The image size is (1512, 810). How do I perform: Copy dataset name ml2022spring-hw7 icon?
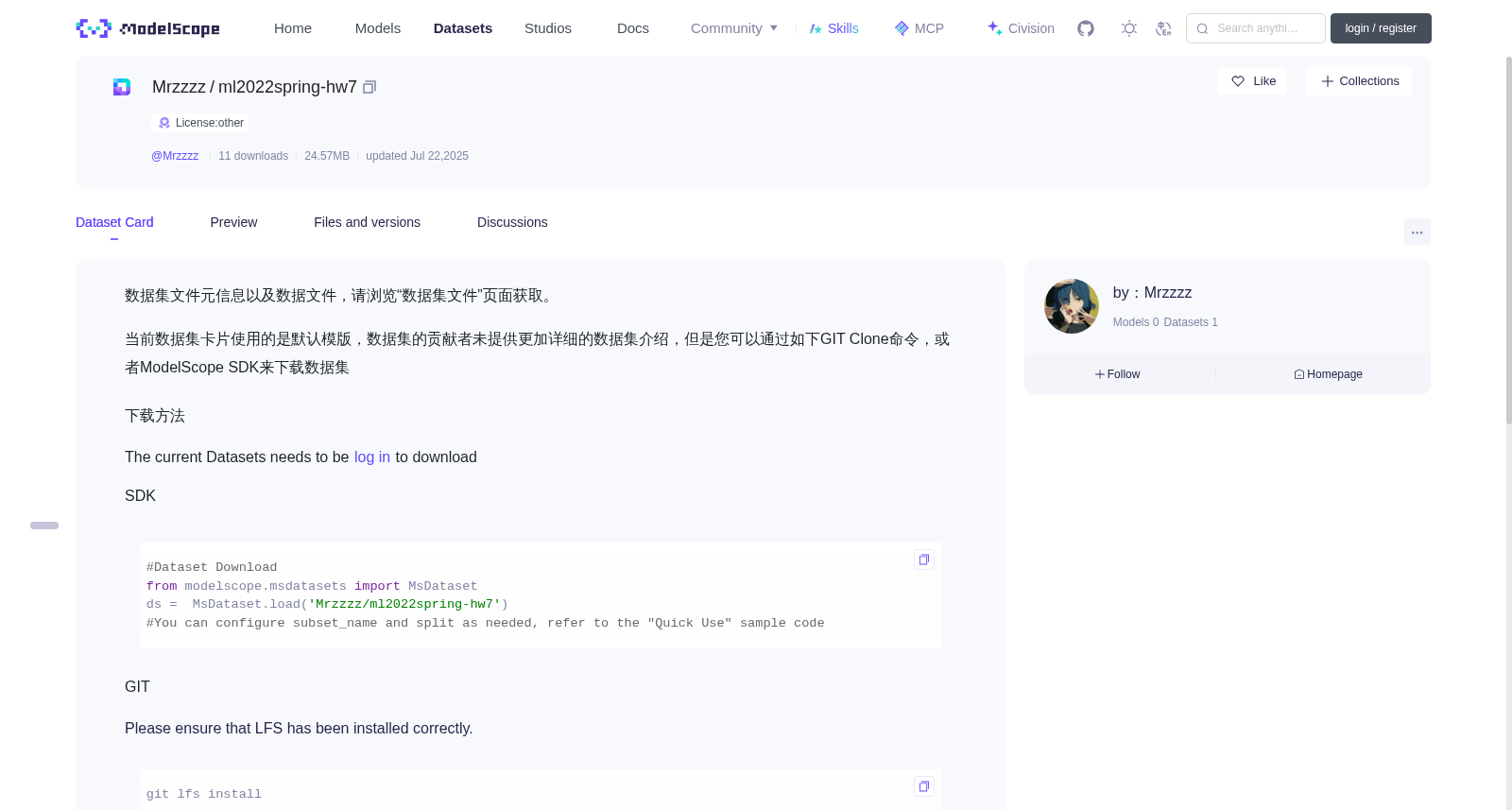(369, 87)
